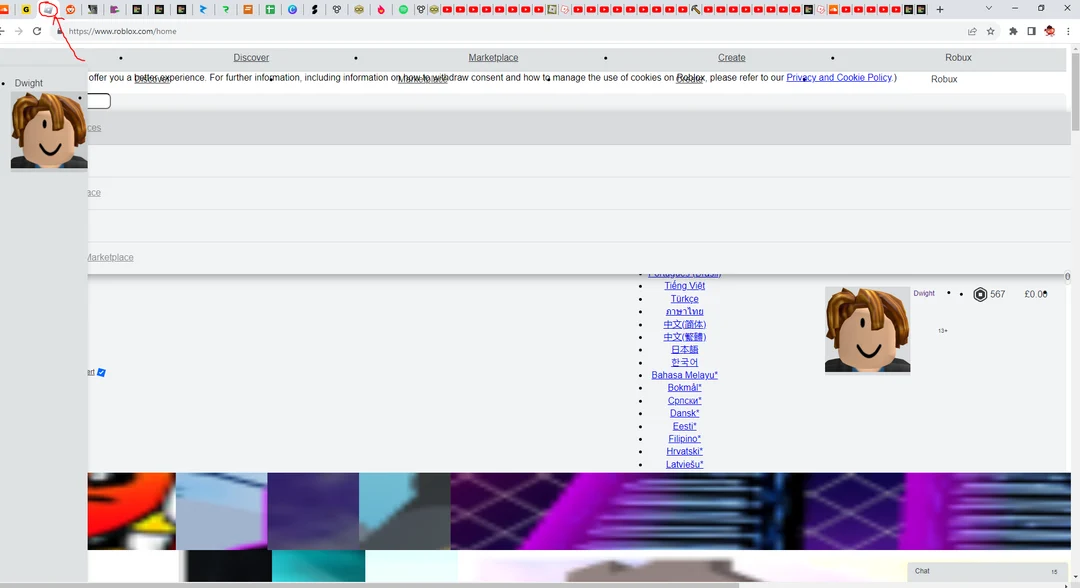This screenshot has width=1080, height=588.
Task: Open the Chrome three-dot menu
Action: click(1069, 31)
